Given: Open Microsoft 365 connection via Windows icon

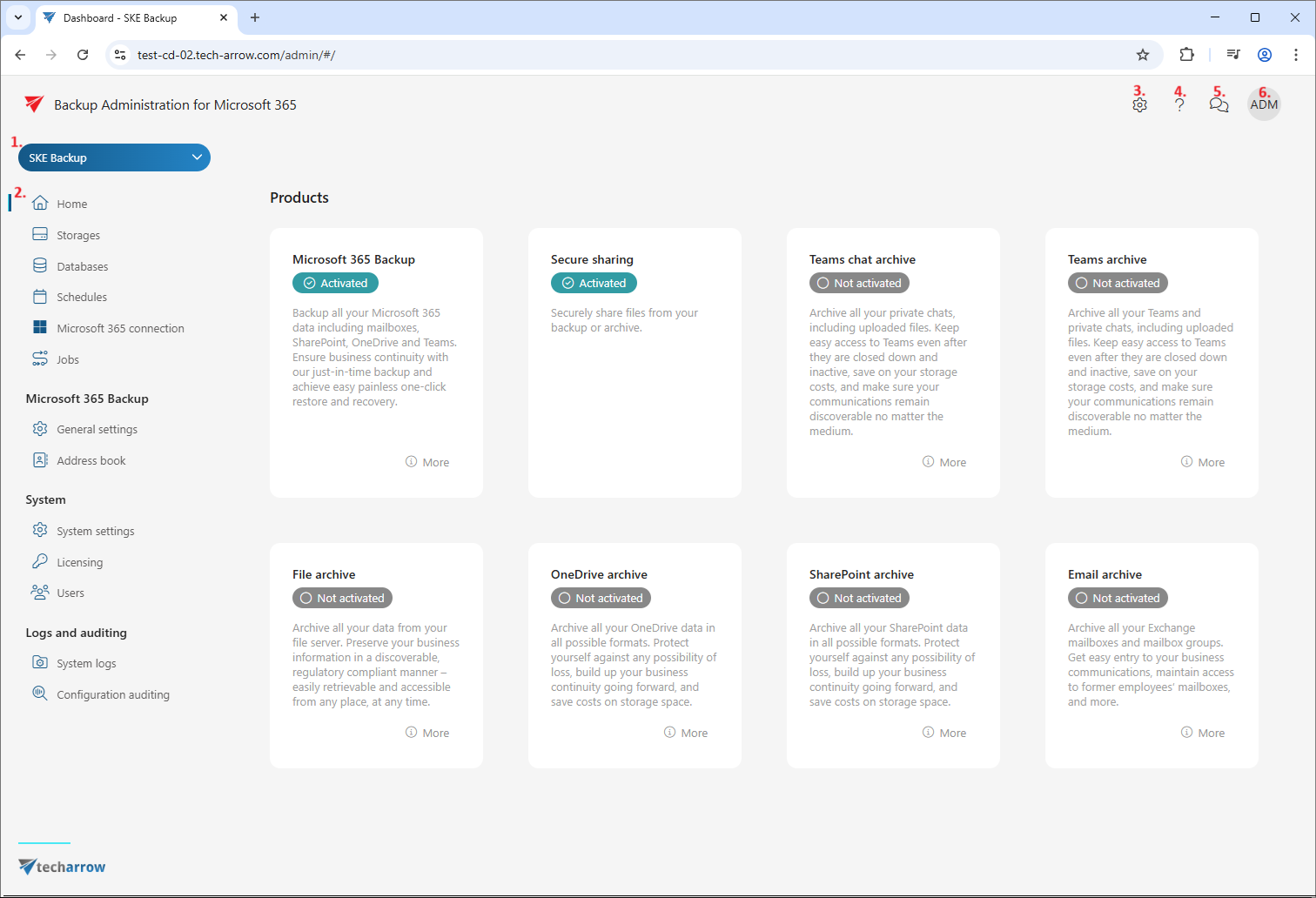Looking at the screenshot, I should click(40, 328).
